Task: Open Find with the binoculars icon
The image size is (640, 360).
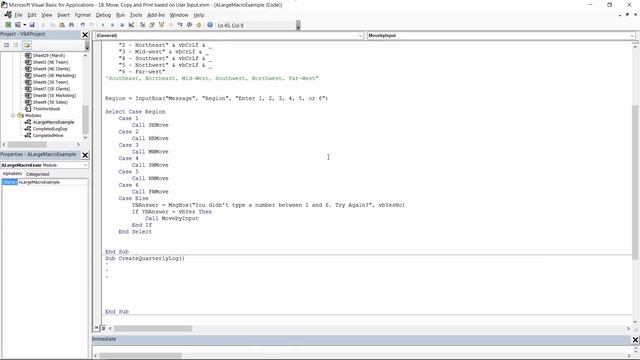Action: click(71, 25)
